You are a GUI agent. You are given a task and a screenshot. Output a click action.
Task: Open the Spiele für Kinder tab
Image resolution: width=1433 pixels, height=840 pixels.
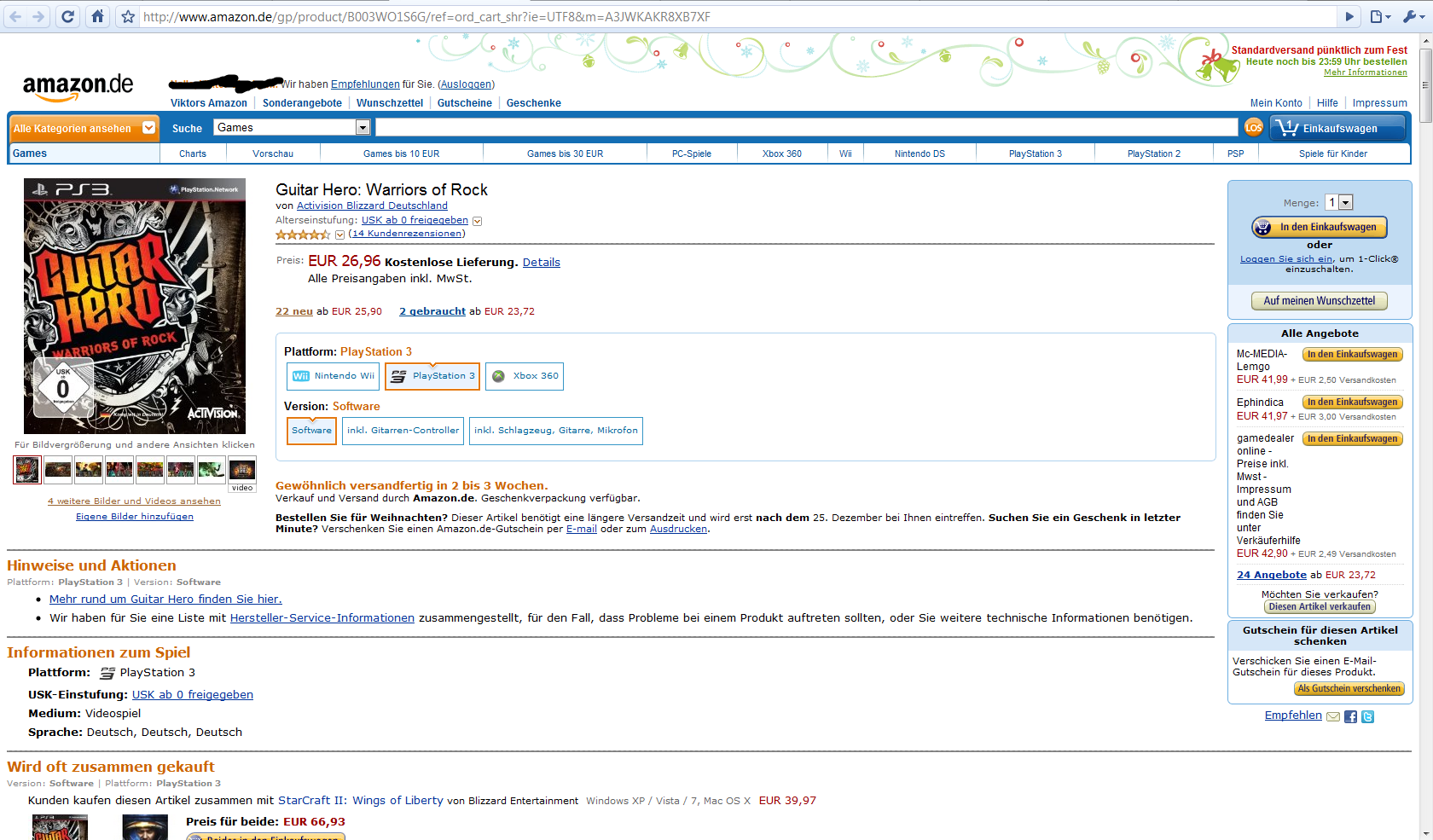click(1333, 154)
